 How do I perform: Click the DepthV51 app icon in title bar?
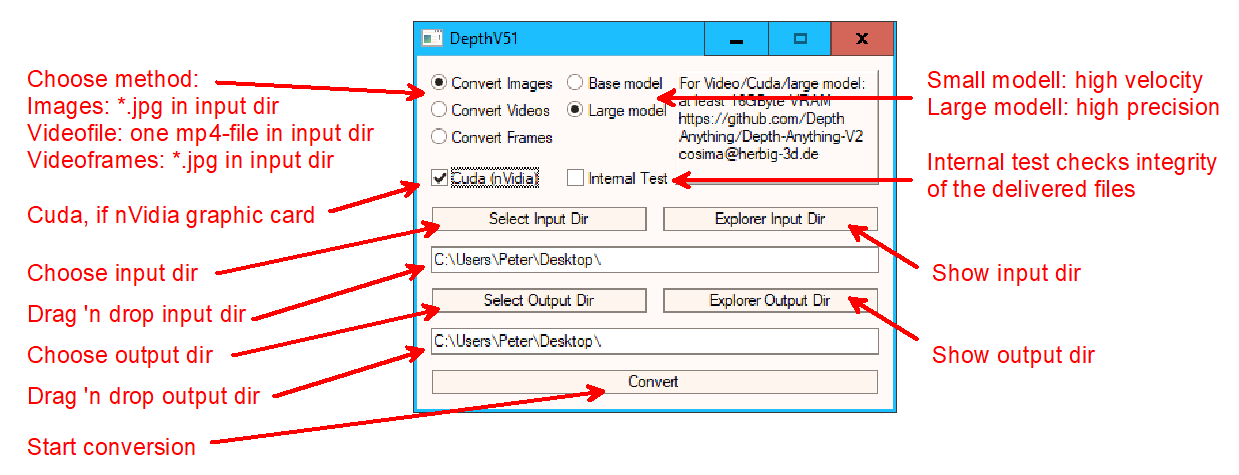tap(432, 39)
